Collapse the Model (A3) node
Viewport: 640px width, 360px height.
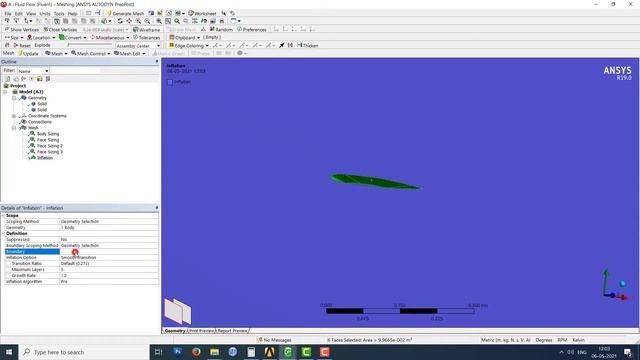click(x=5, y=92)
